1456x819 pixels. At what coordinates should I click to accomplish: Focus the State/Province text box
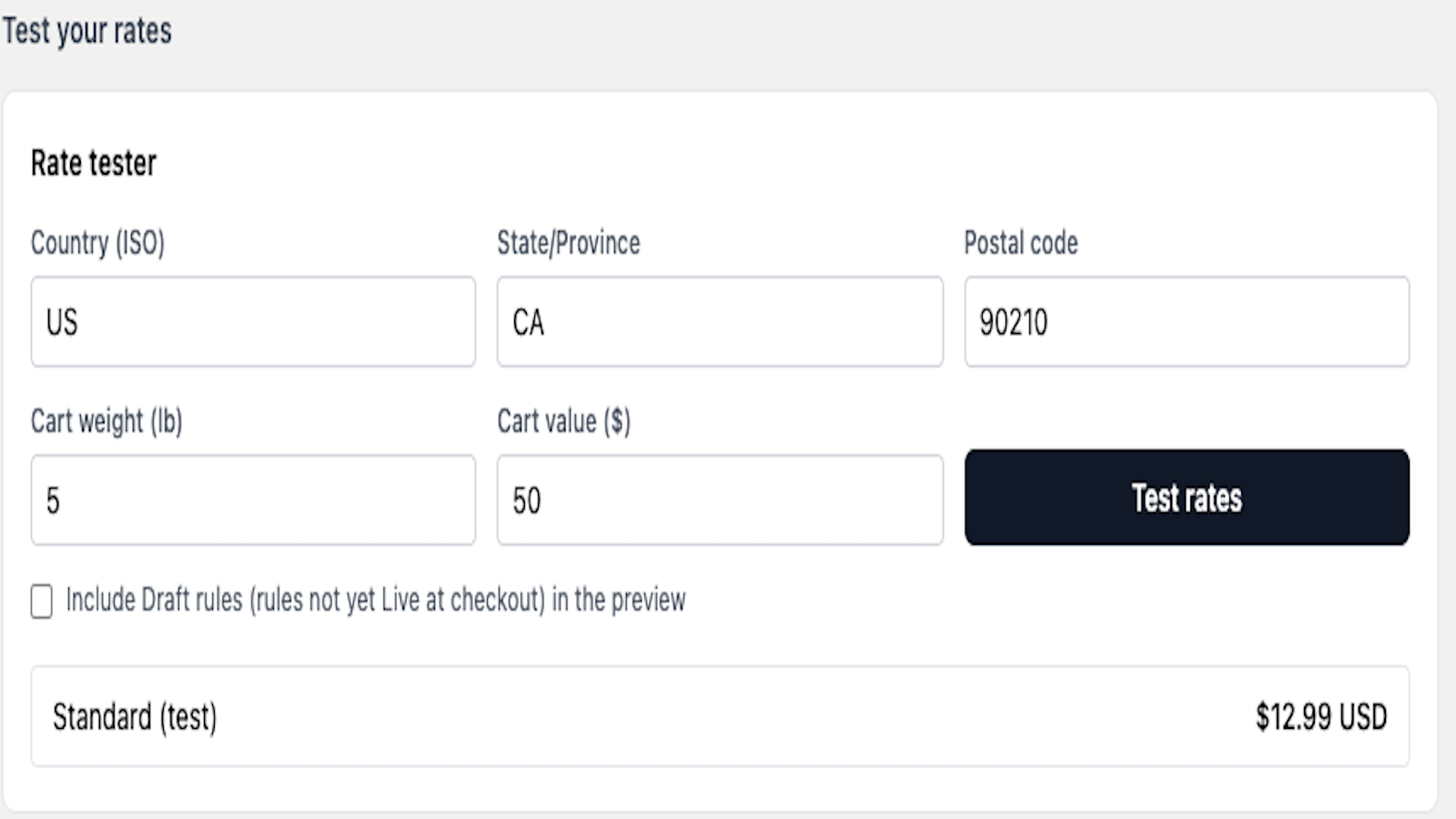[720, 322]
